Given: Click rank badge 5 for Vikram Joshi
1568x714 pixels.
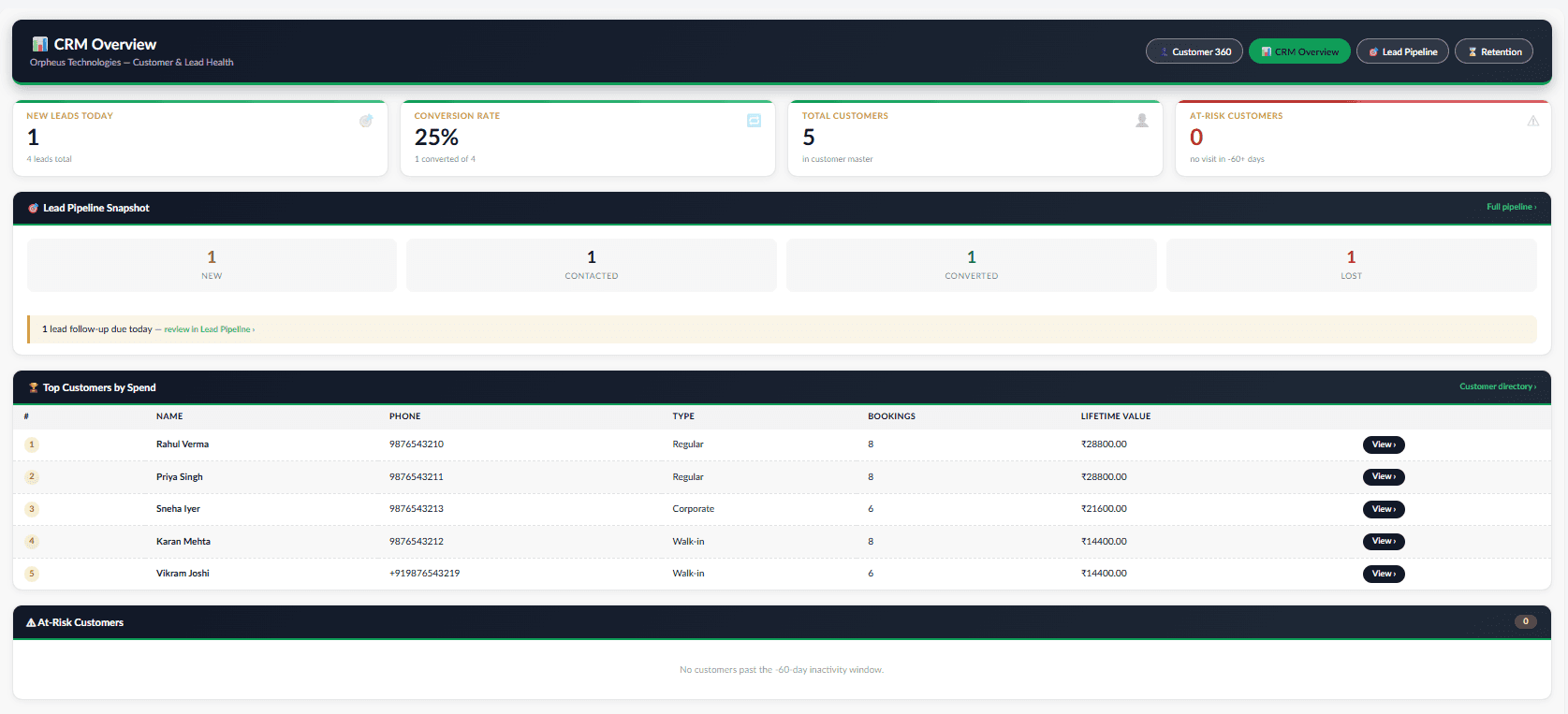Looking at the screenshot, I should [32, 574].
